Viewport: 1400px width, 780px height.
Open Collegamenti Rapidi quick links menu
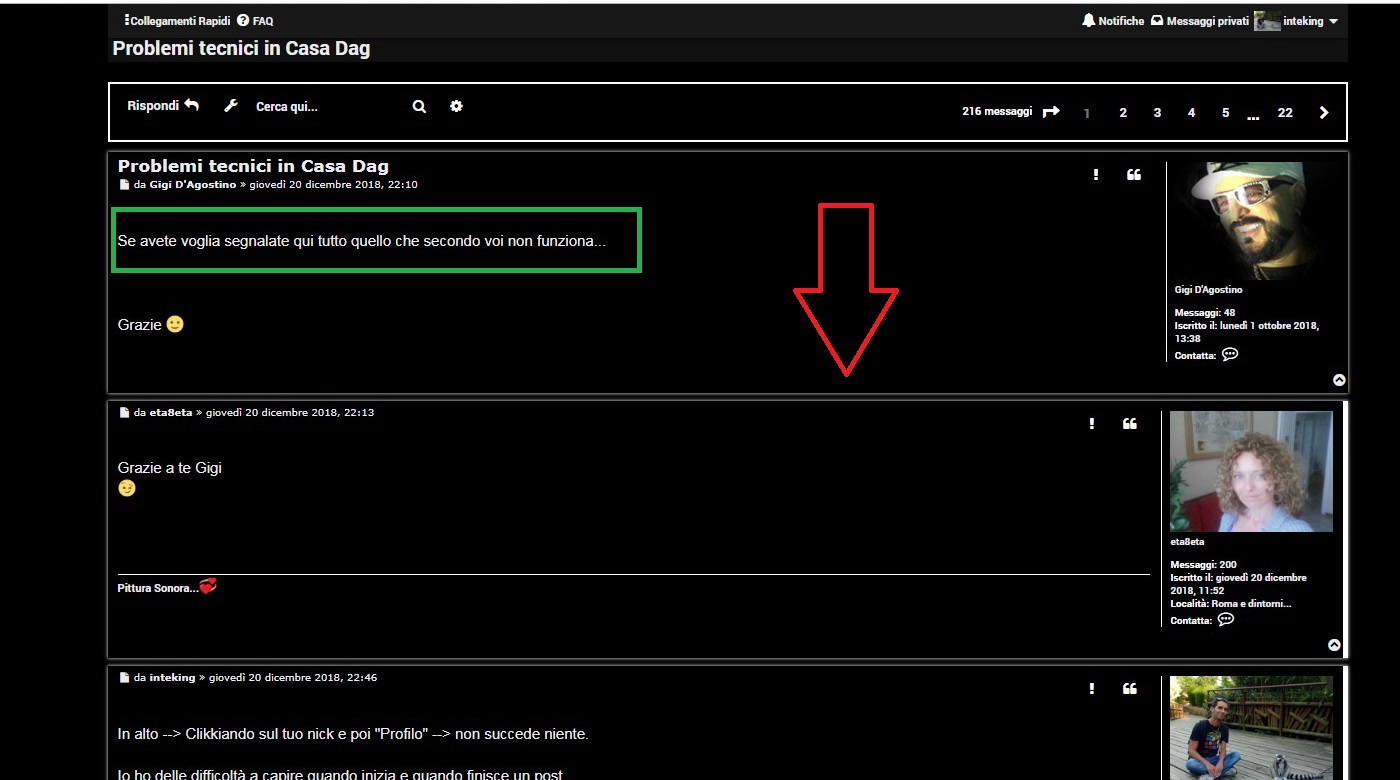pos(176,21)
